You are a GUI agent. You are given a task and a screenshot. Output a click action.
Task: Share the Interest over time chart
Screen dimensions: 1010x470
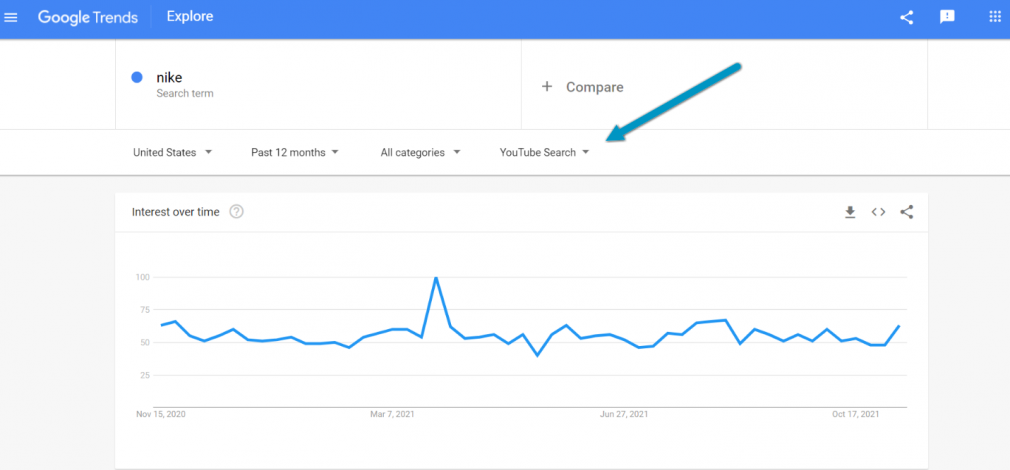pos(906,212)
